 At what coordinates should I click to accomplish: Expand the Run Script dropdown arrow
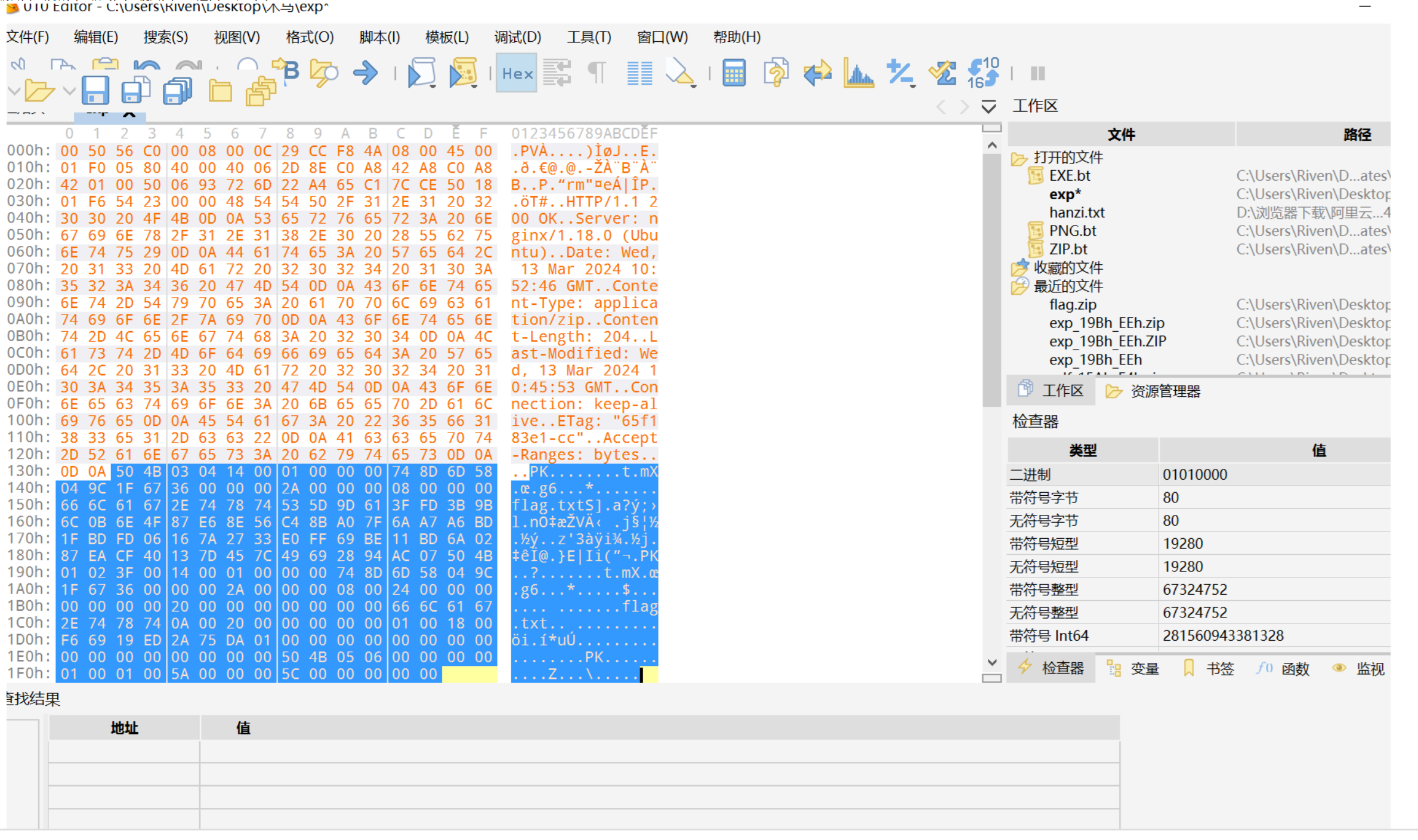pyautogui.click(x=433, y=87)
